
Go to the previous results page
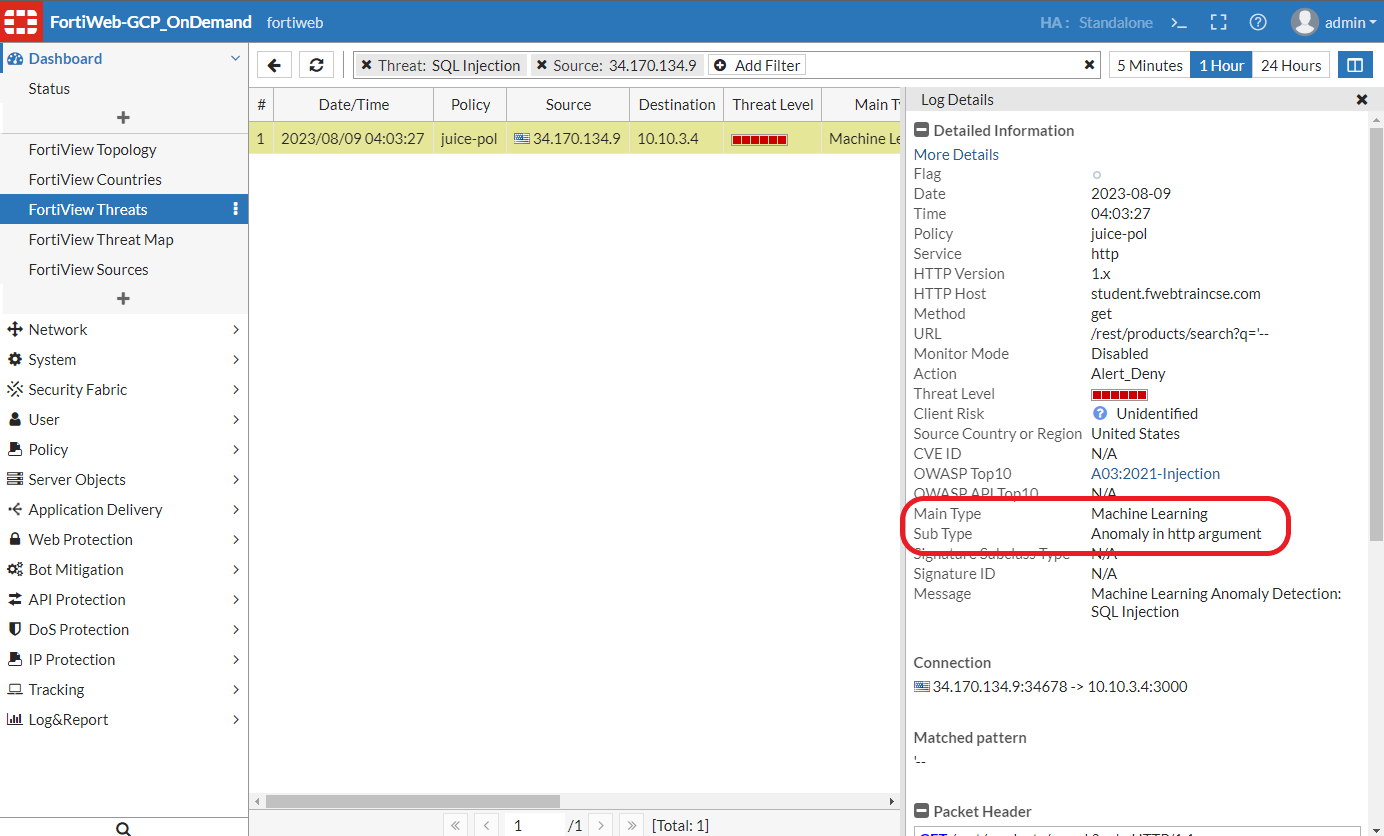point(486,825)
